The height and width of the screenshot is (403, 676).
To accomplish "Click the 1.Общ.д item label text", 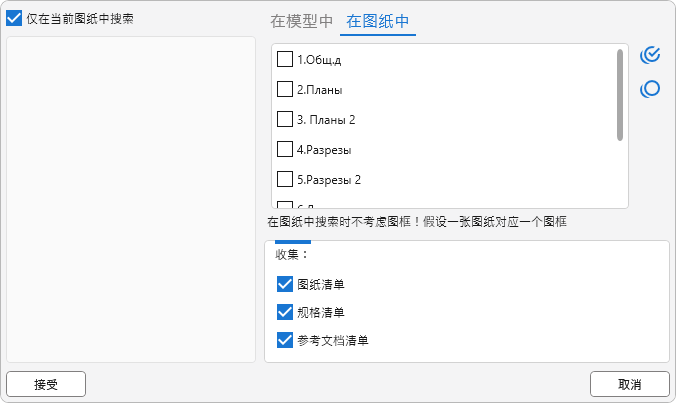I will [319, 59].
